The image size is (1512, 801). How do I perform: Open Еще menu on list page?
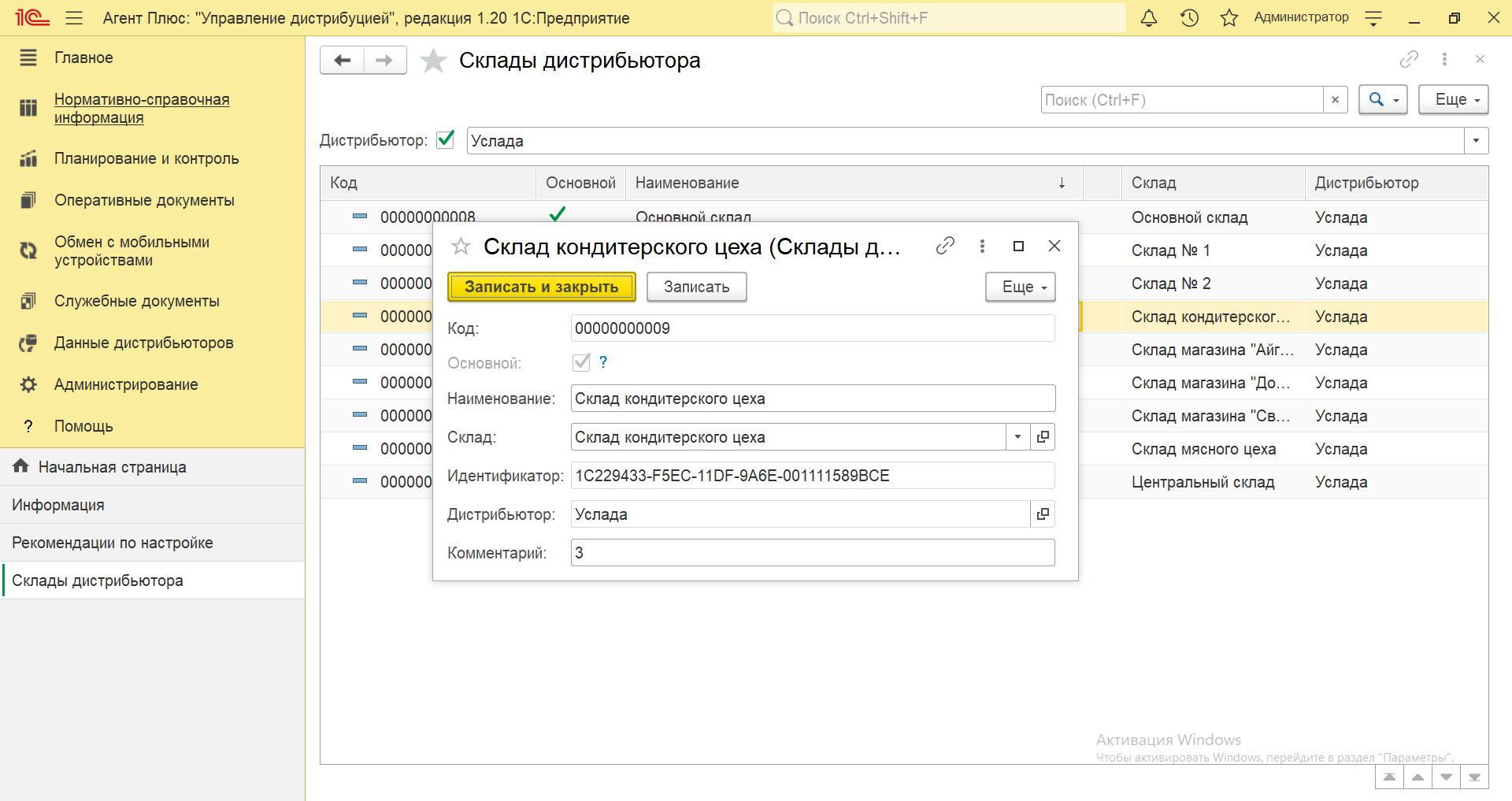tap(1454, 100)
